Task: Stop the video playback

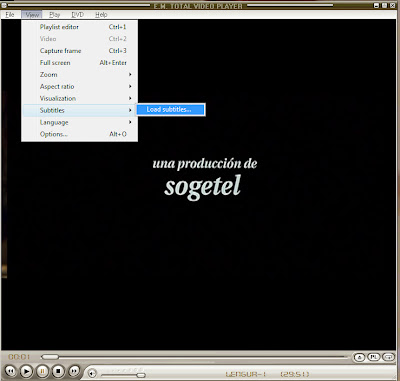Action: click(x=58, y=371)
